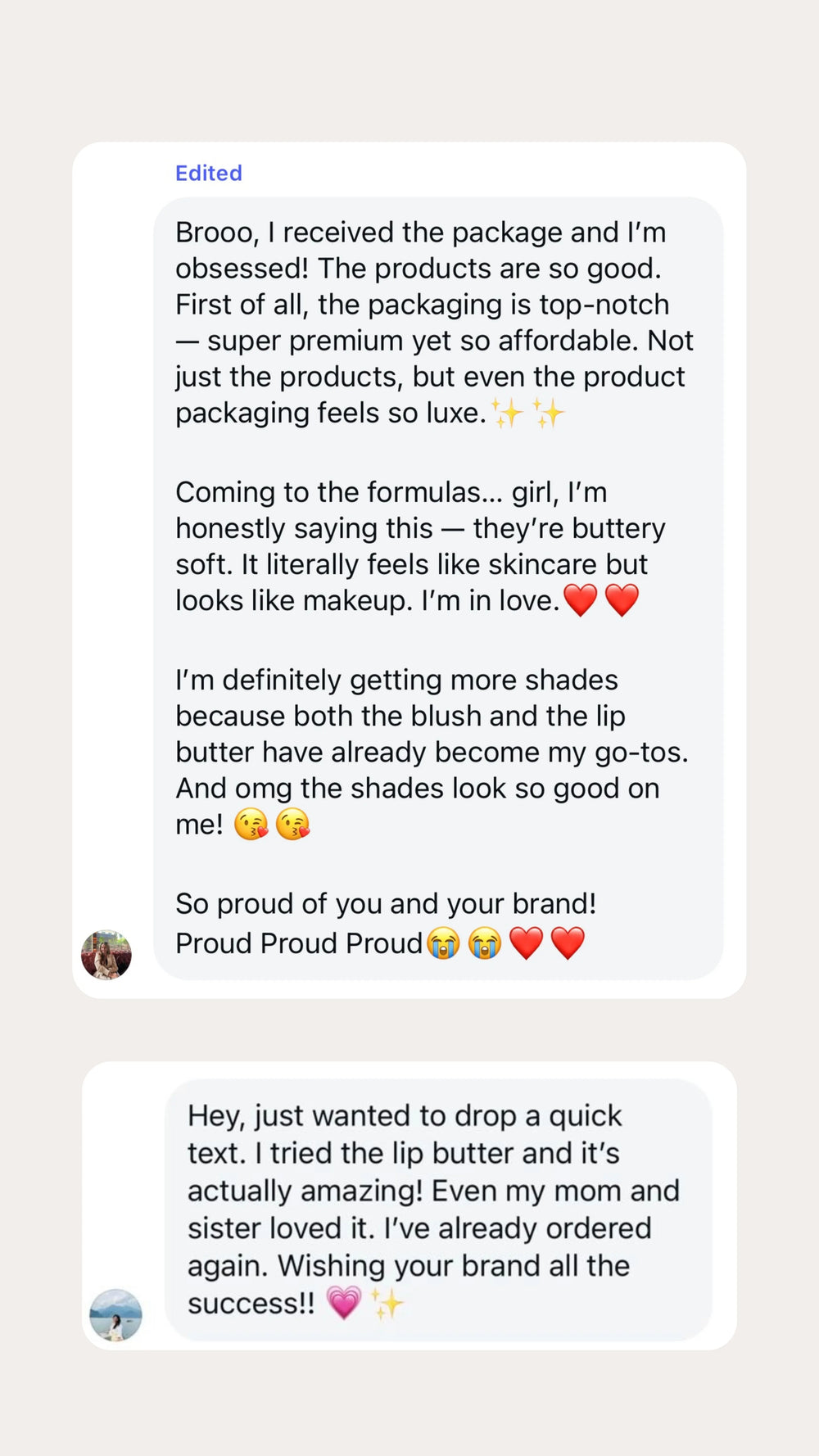
Task: Select the message starting "Hey, just wanted"
Action: tap(433, 1209)
